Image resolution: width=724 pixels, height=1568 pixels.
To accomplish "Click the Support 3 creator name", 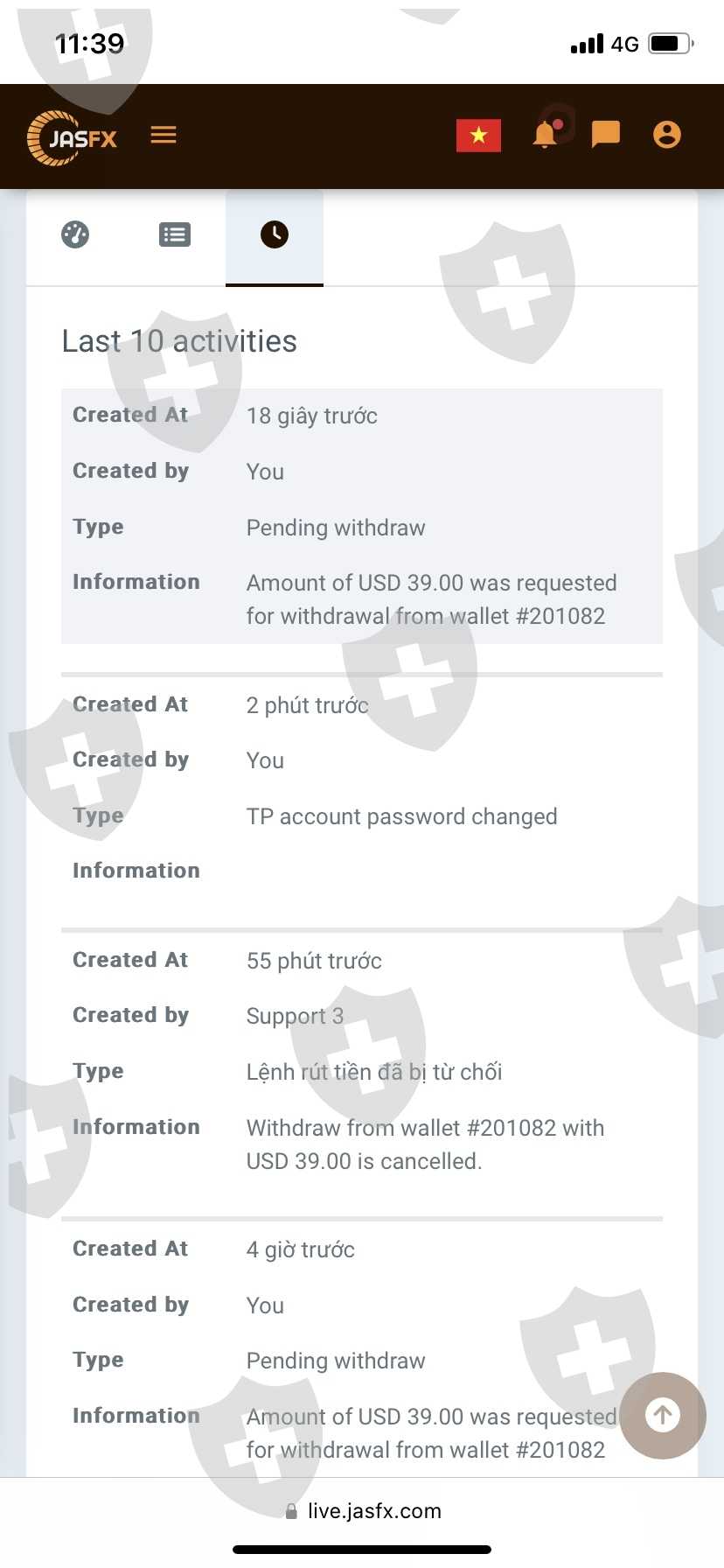I will pyautogui.click(x=295, y=1016).
